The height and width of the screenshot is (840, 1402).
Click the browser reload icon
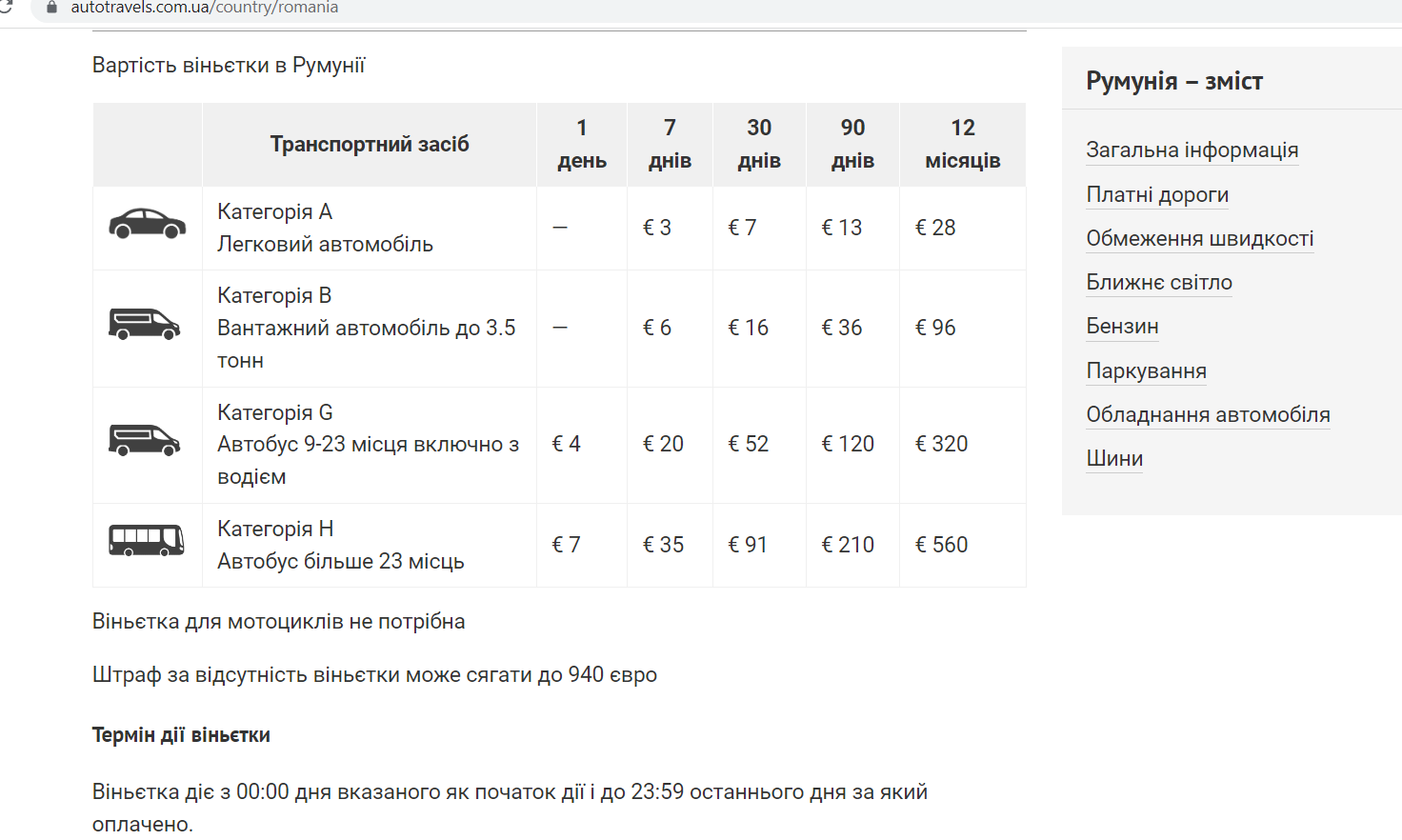[x=6, y=8]
